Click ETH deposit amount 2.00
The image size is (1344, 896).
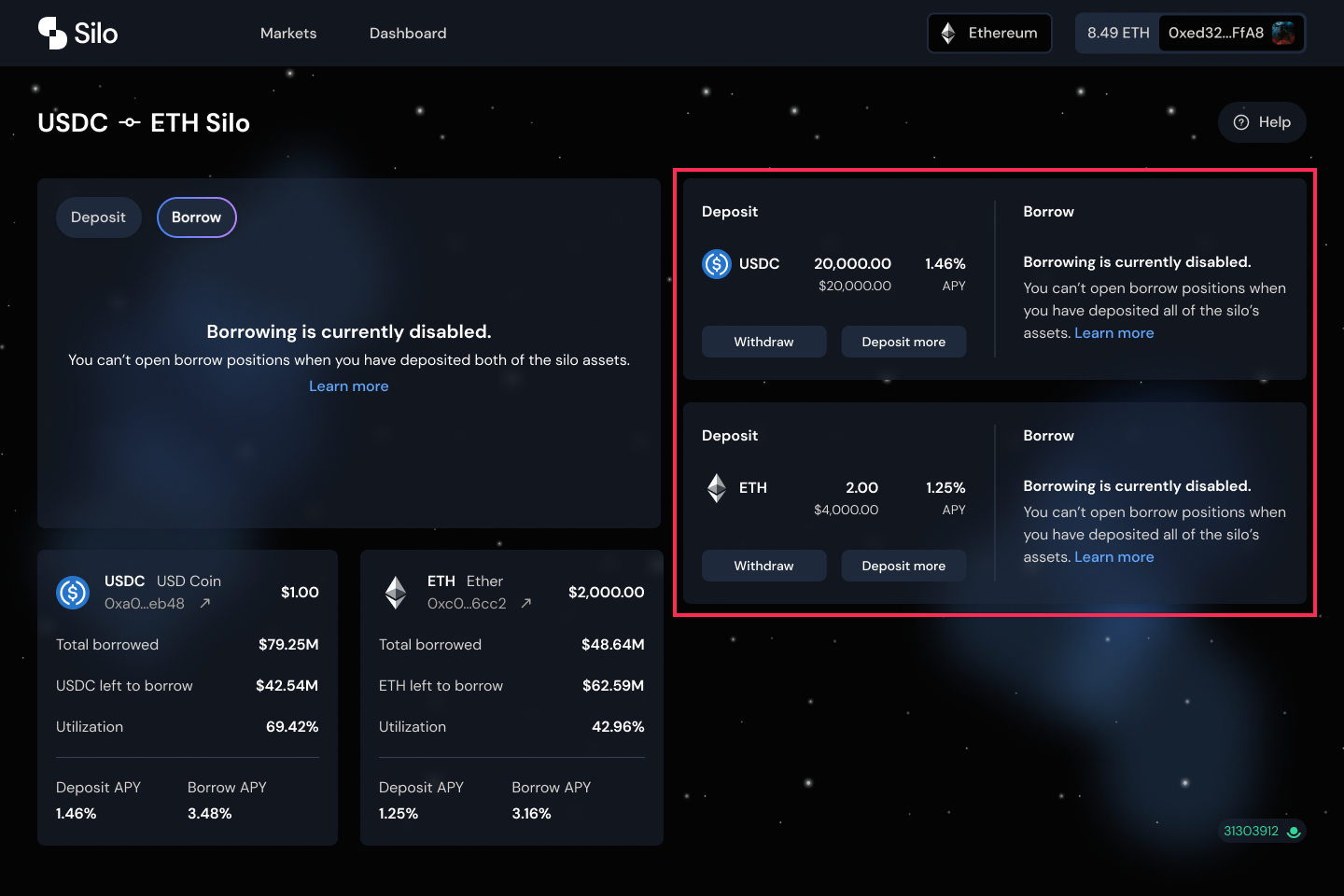click(x=861, y=488)
